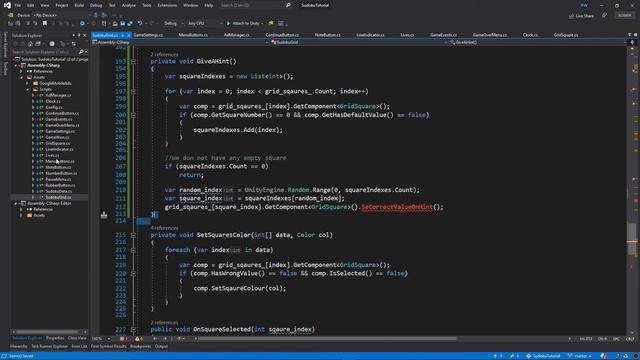The width and height of the screenshot is (640, 360).
Task: Switch to the GameSettings.cs tab
Action: click(x=148, y=35)
